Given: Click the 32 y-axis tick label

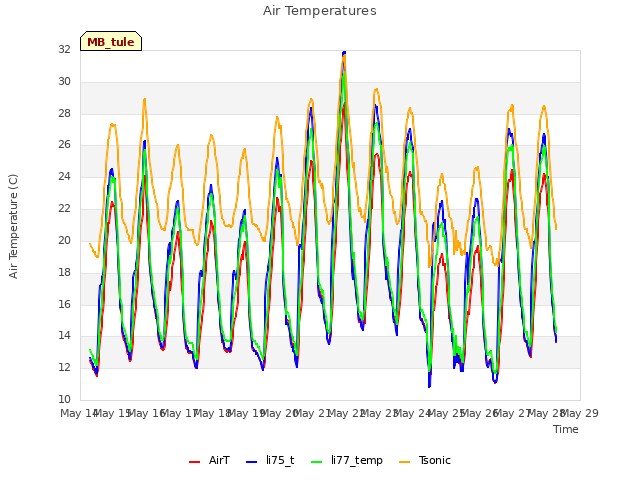Looking at the screenshot, I should click(x=64, y=49).
